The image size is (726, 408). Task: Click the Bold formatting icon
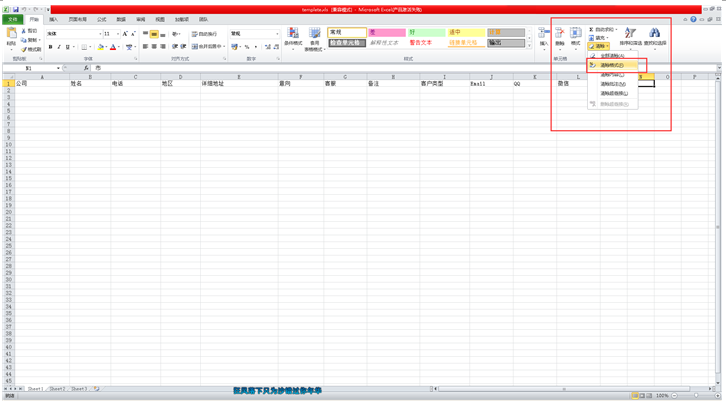pyautogui.click(x=50, y=47)
